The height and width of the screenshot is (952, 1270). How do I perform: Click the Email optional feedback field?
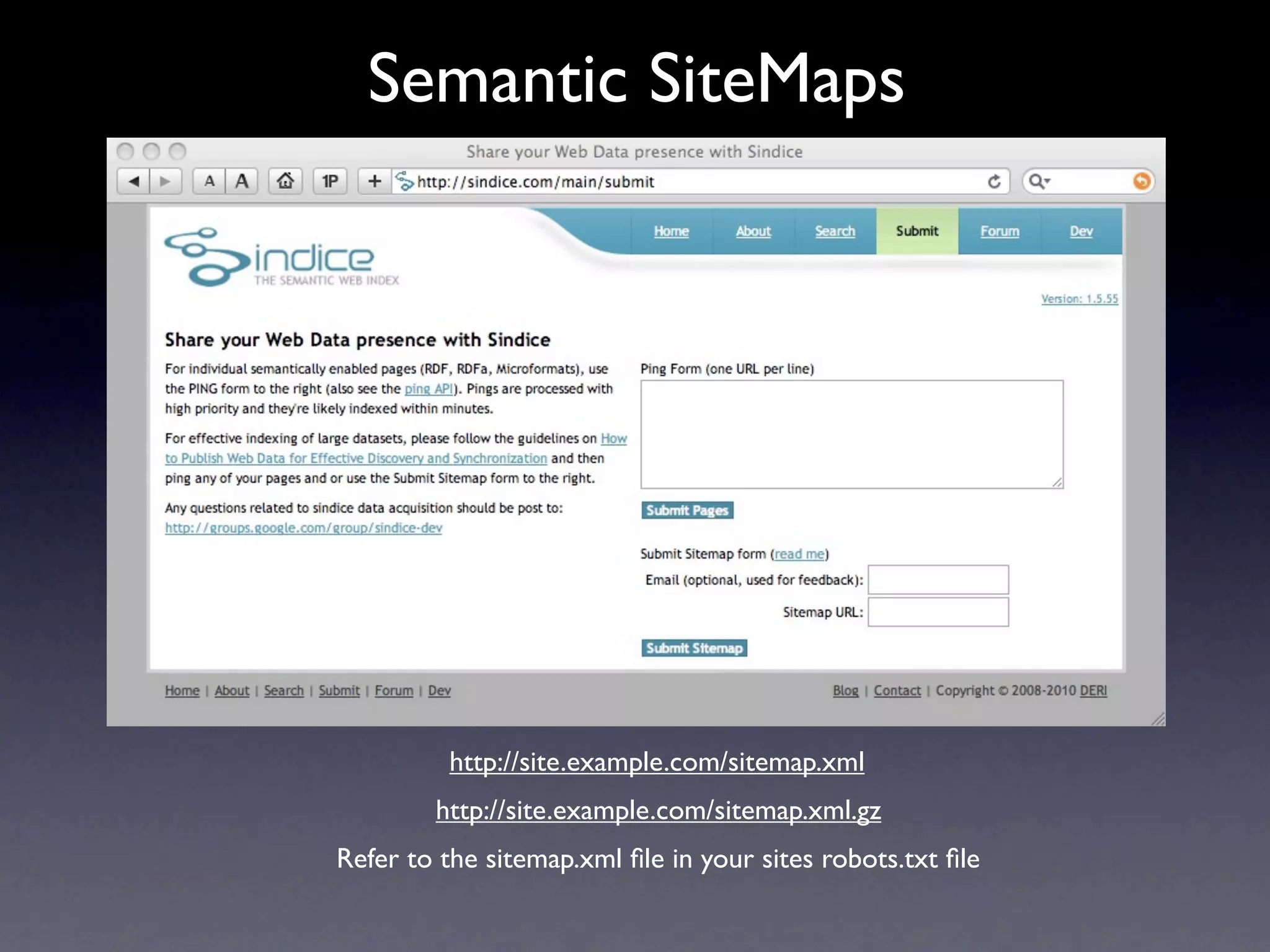pos(938,580)
